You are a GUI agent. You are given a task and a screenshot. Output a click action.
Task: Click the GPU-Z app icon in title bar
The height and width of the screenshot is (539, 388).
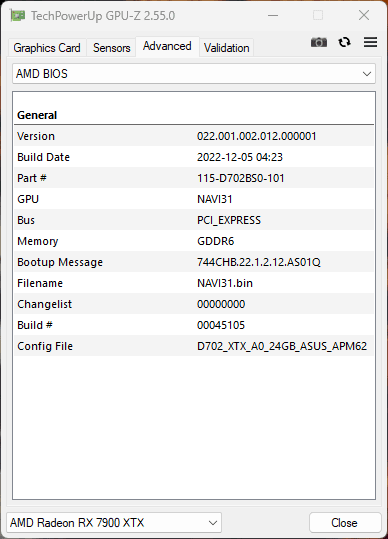pyautogui.click(x=18, y=16)
